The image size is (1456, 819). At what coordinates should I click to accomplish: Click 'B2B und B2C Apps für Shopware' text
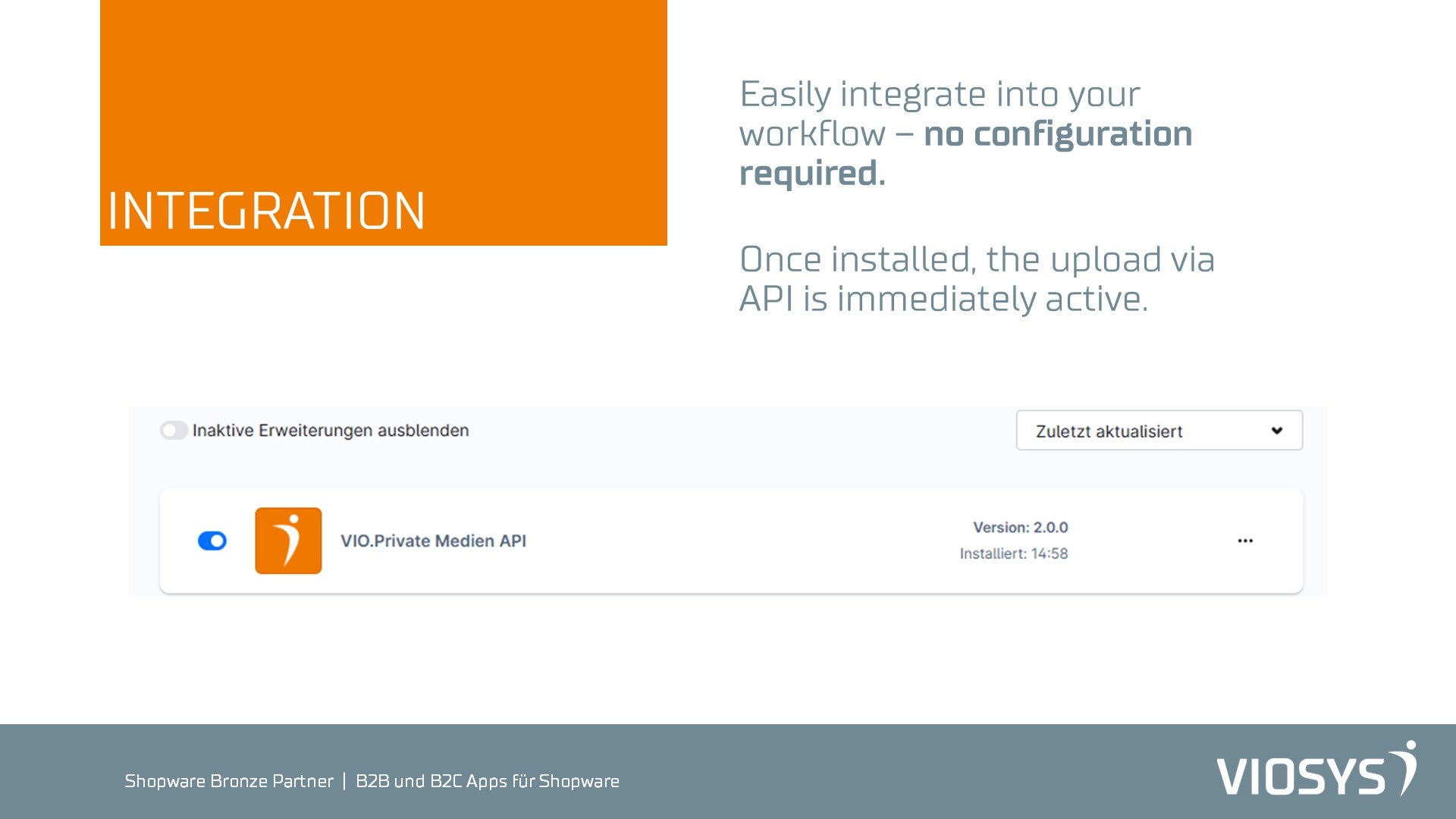(x=488, y=781)
